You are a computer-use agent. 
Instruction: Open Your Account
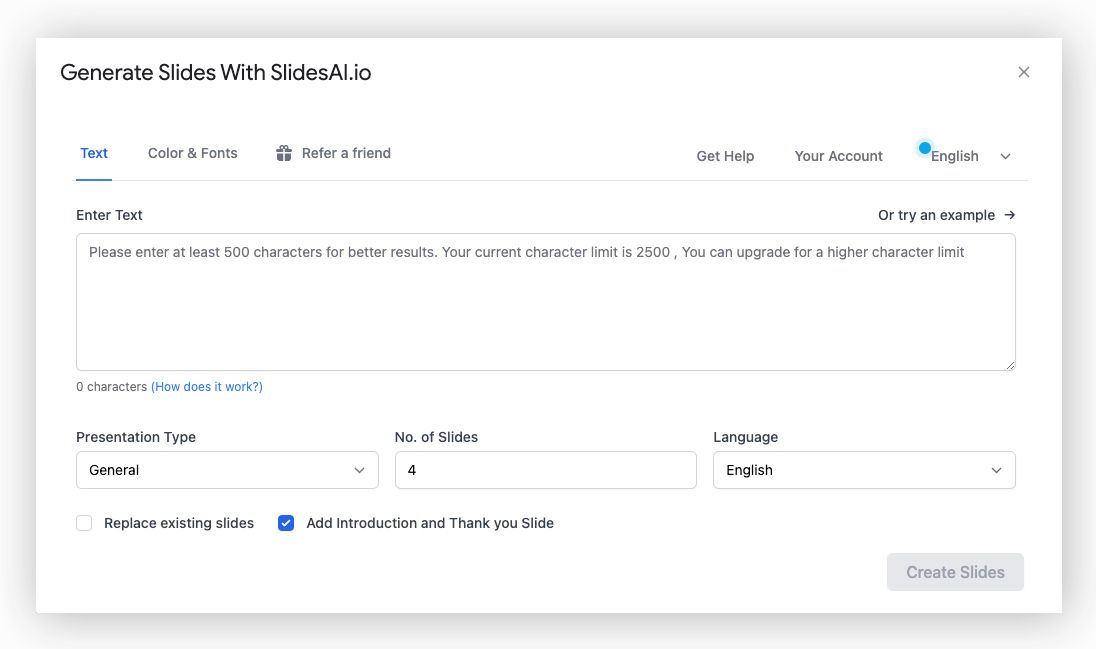838,156
